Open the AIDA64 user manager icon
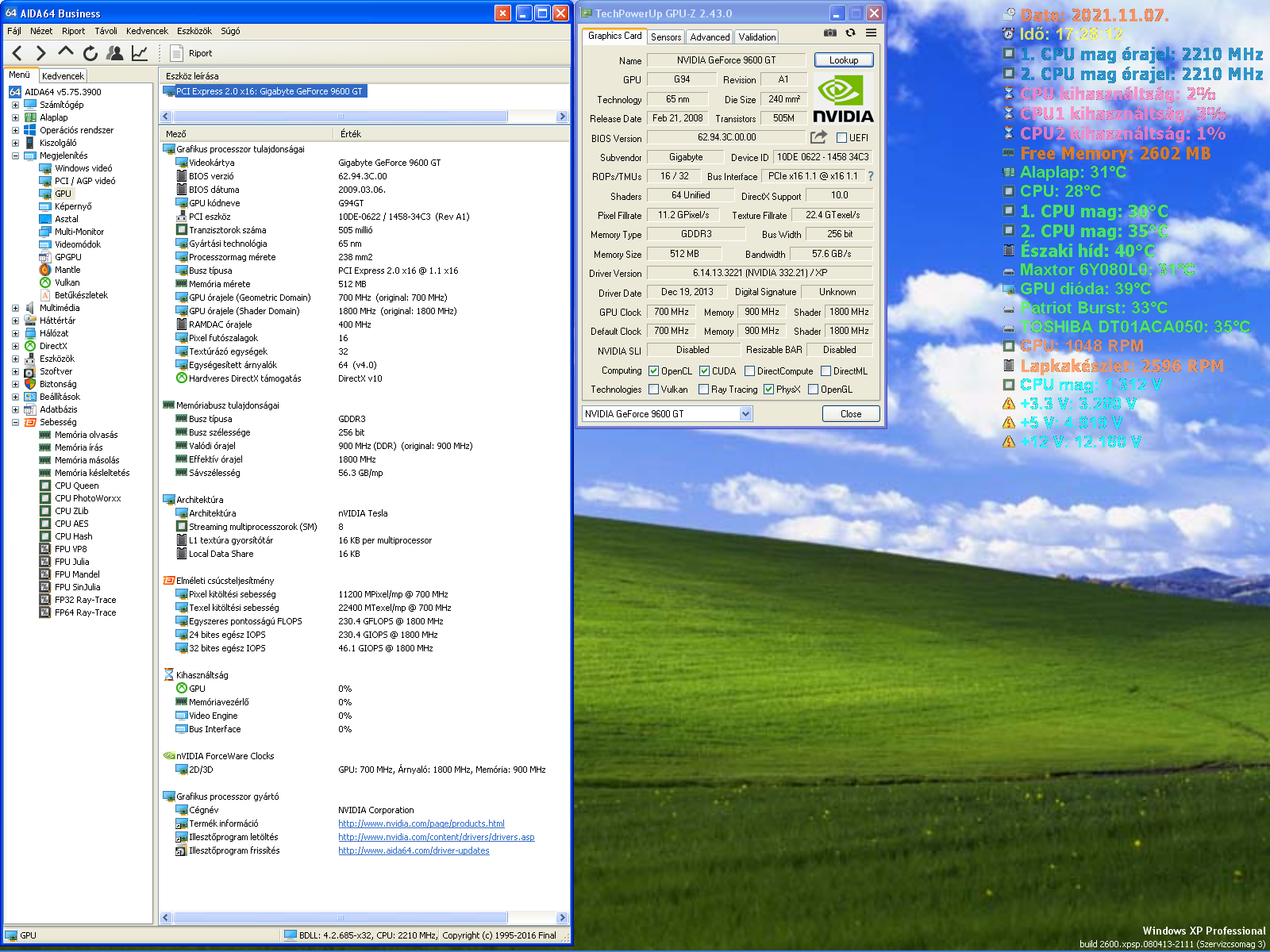The image size is (1270, 952). coord(115,53)
